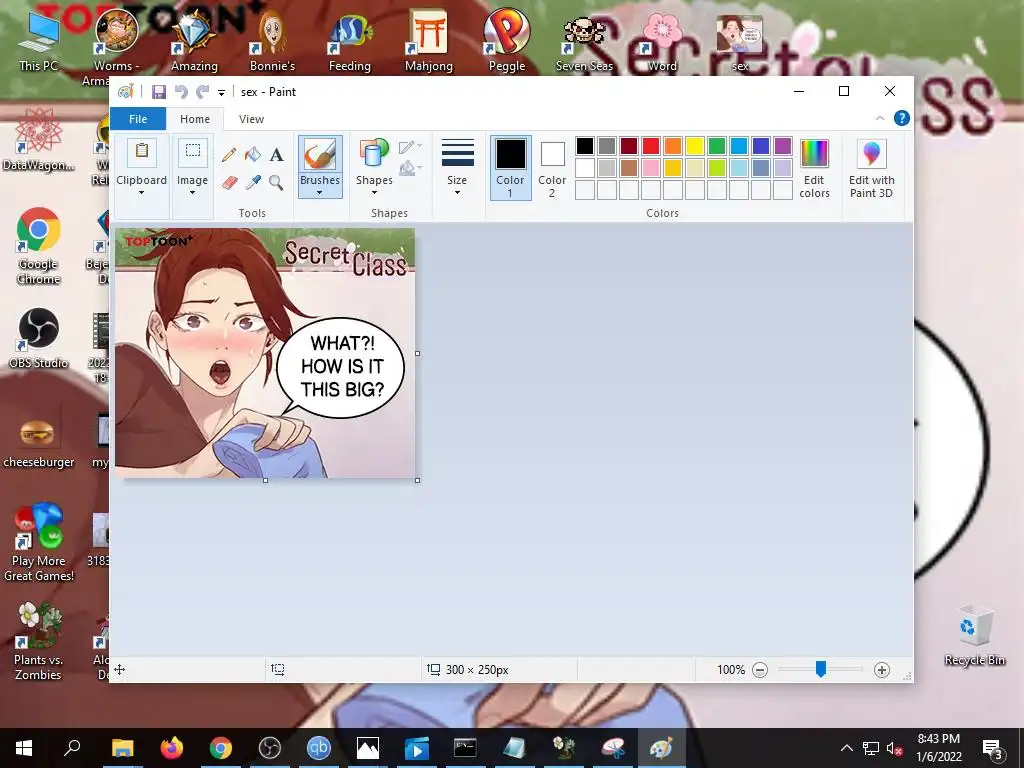Activate Color 2 background selector
This screenshot has height=768, width=1024.
552,168
